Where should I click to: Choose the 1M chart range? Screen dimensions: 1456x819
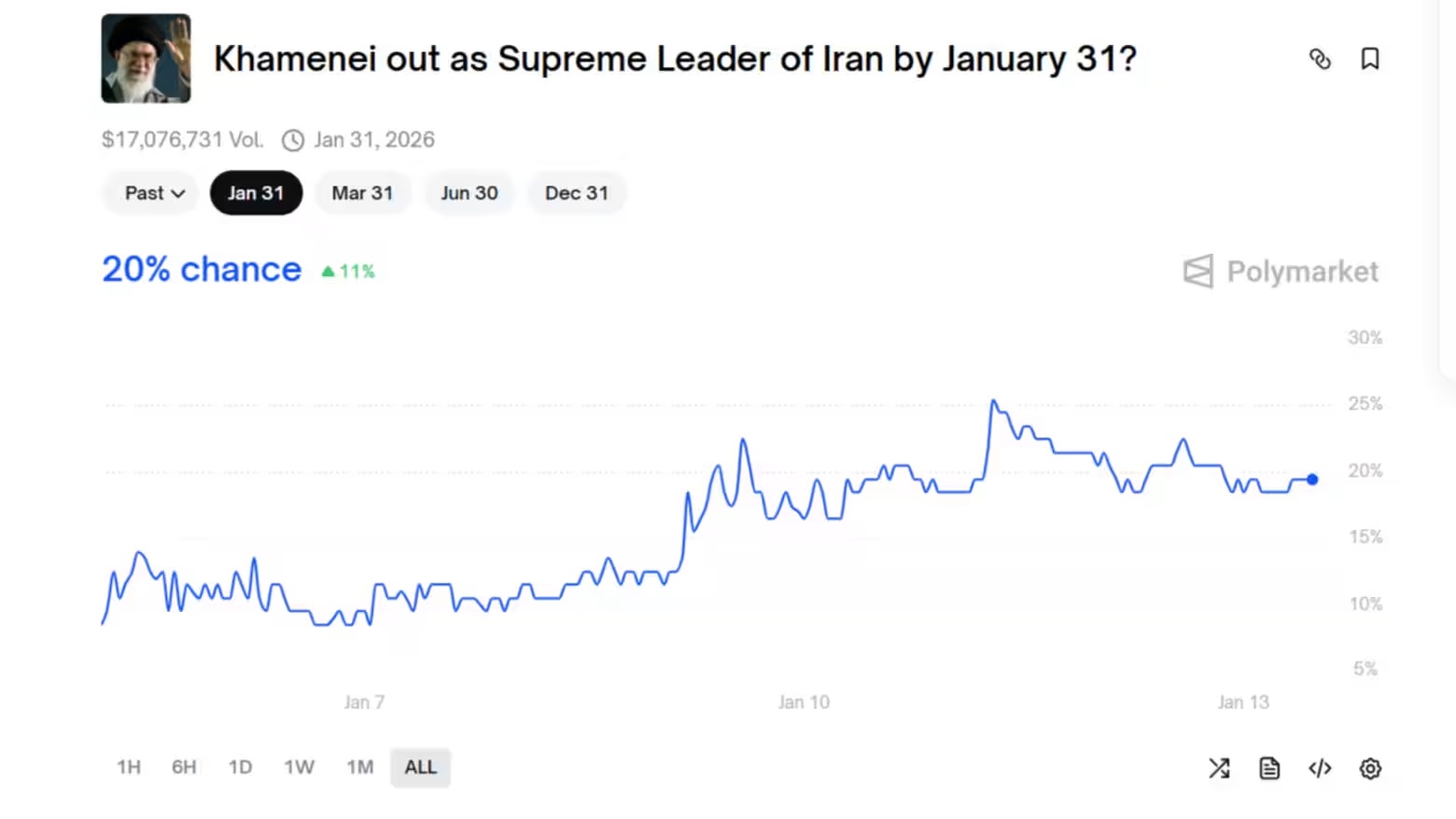359,768
